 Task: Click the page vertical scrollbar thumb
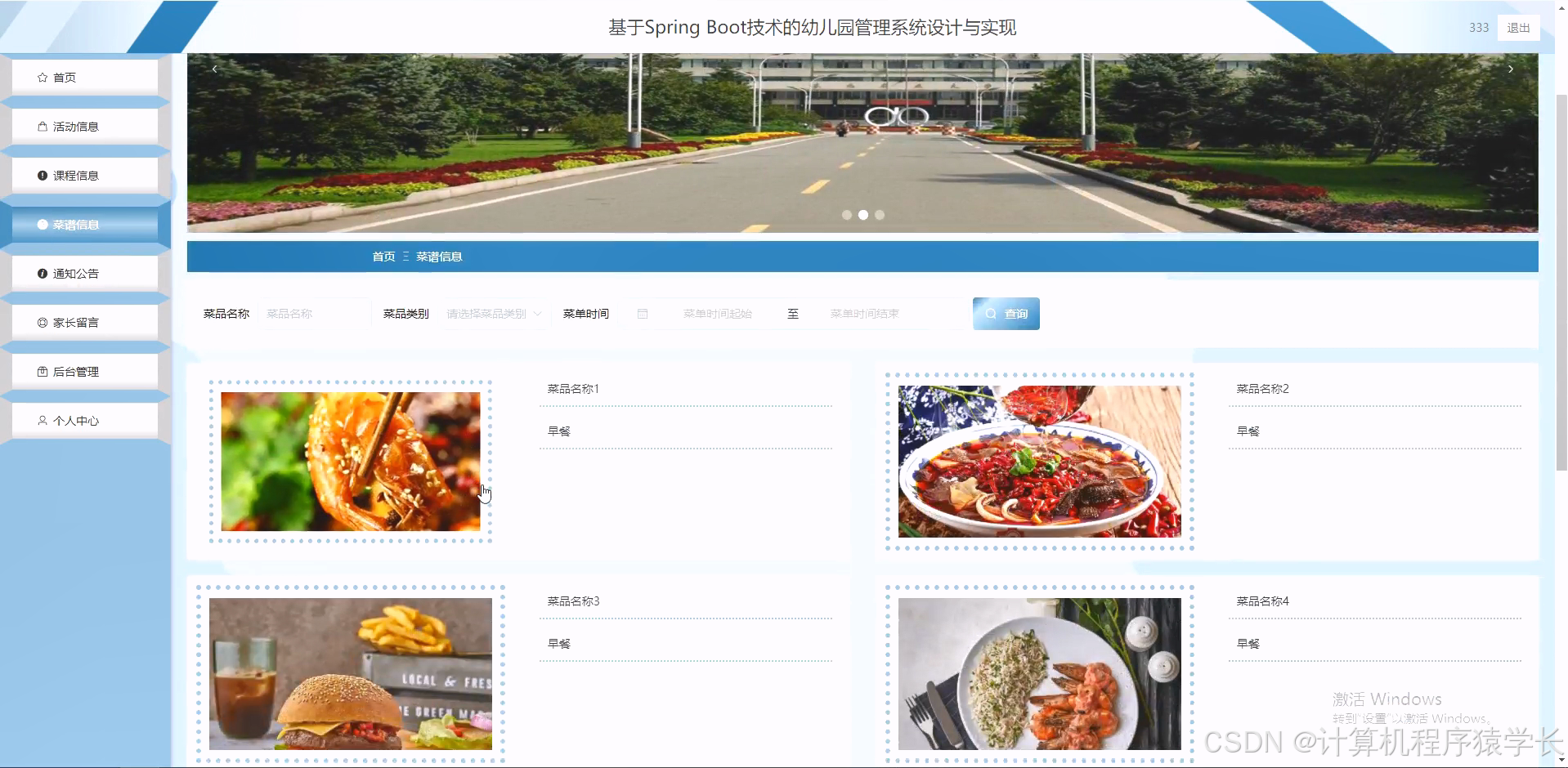(x=1561, y=282)
